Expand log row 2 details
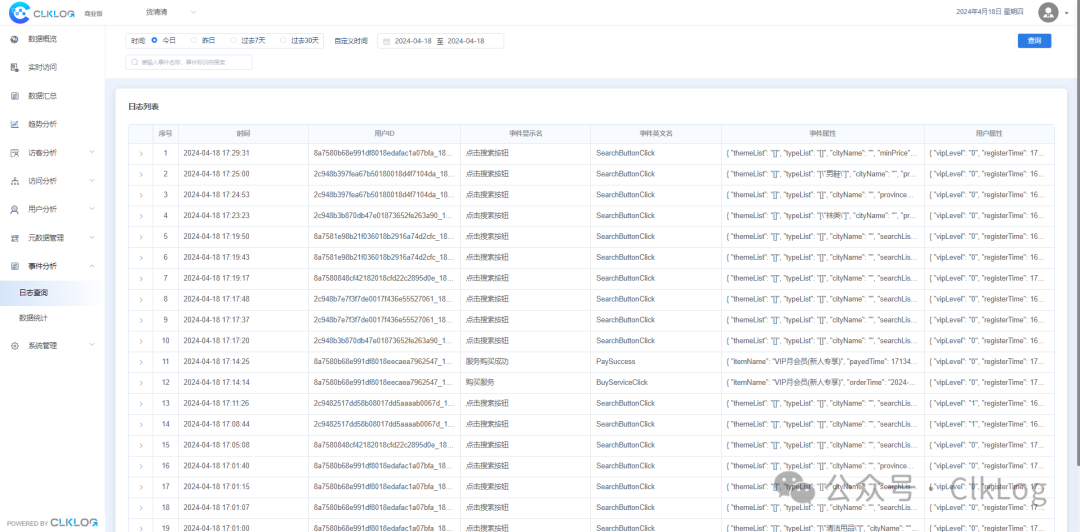Viewport: 1080px width, 532px height. tap(141, 174)
